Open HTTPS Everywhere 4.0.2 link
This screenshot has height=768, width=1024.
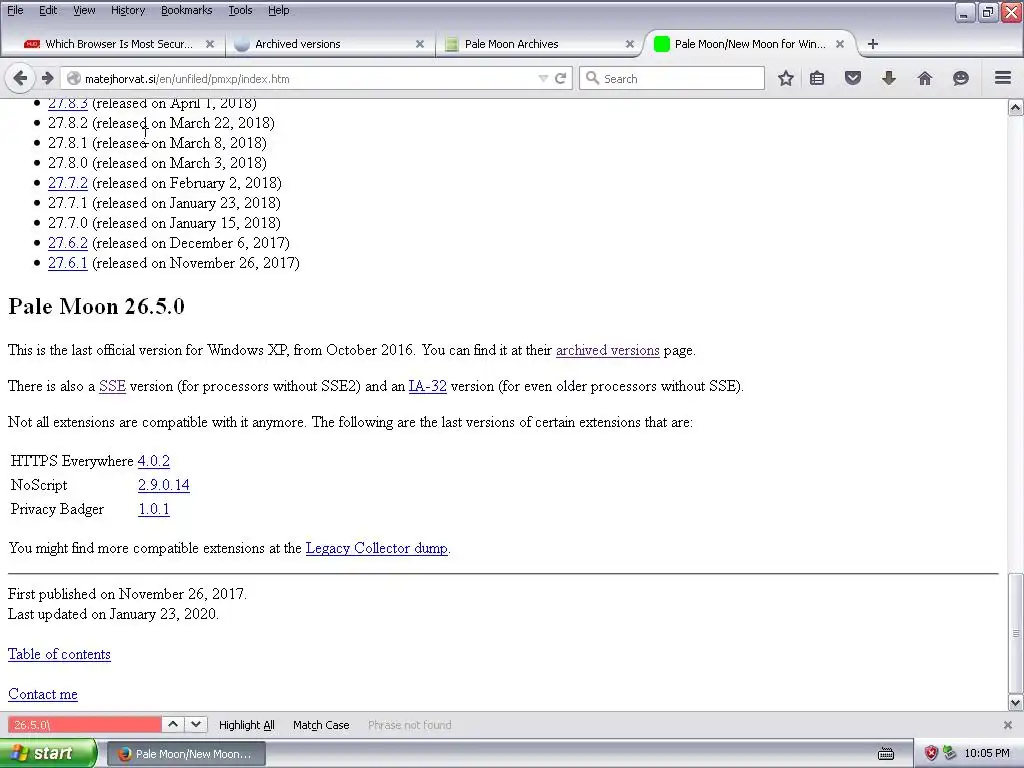[x=153, y=461]
